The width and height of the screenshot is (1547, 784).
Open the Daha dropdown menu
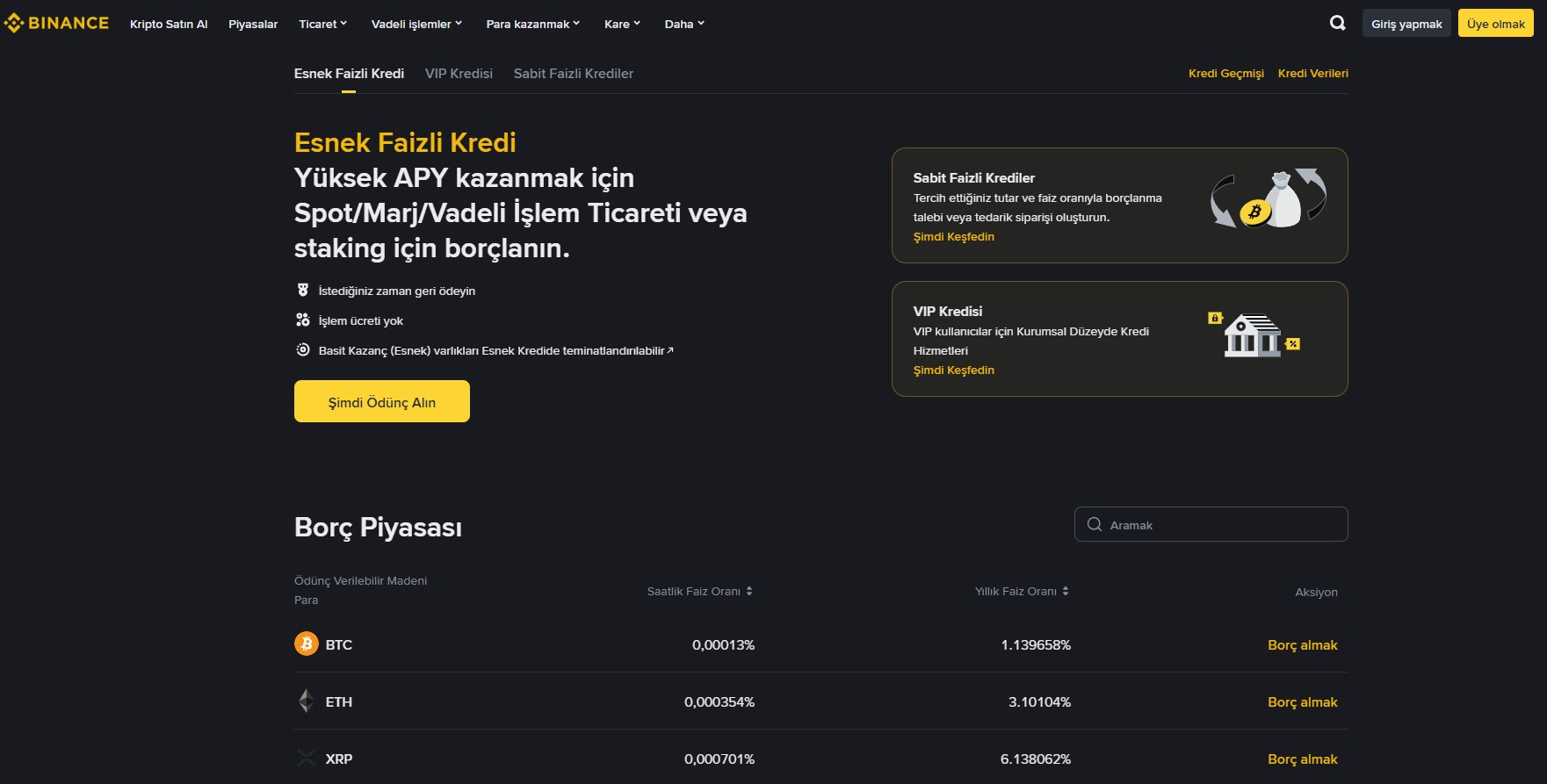click(685, 24)
